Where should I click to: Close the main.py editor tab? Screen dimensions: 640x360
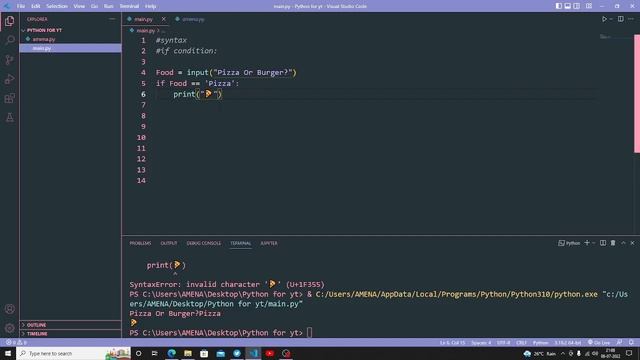click(164, 19)
